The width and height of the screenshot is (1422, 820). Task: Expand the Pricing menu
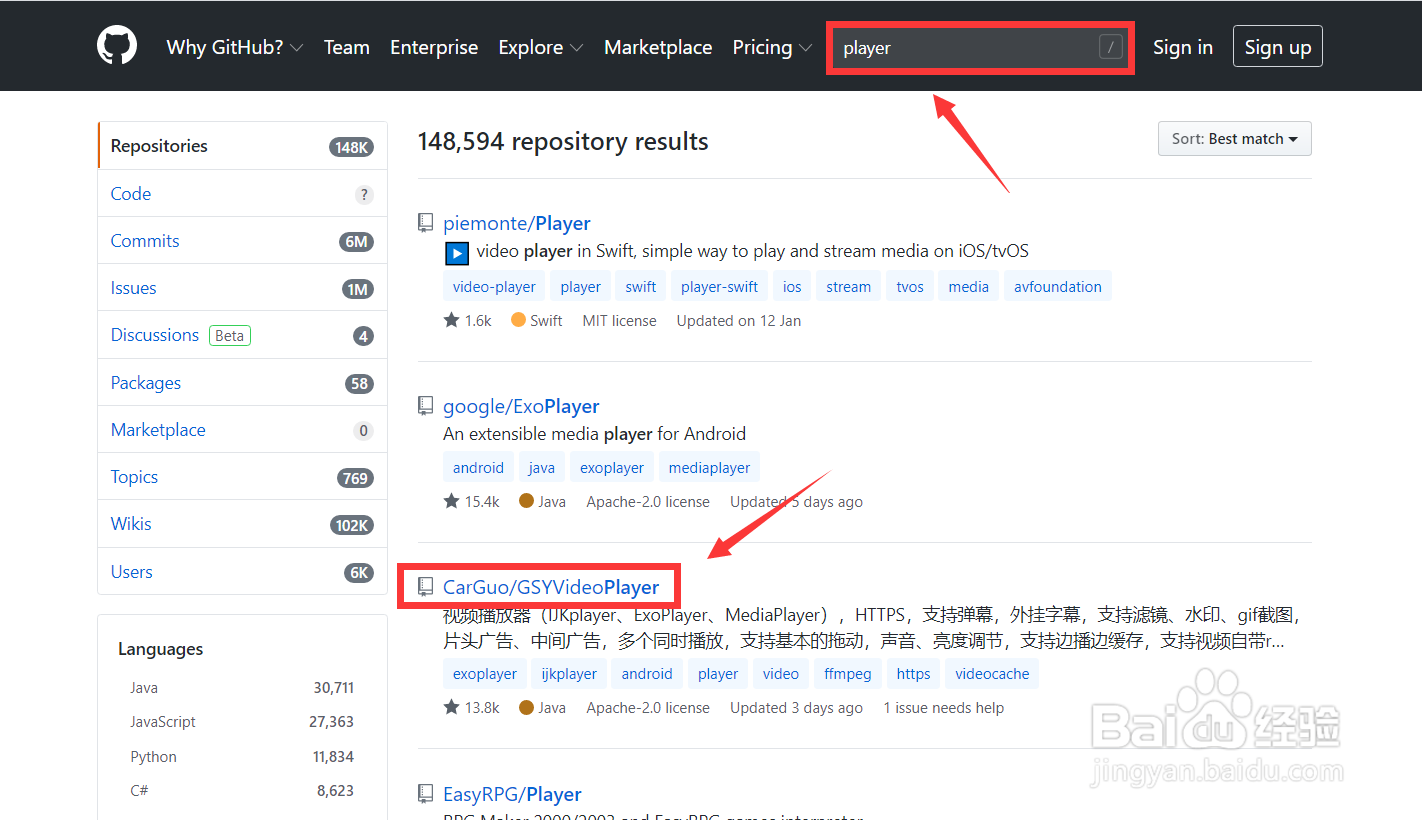772,47
